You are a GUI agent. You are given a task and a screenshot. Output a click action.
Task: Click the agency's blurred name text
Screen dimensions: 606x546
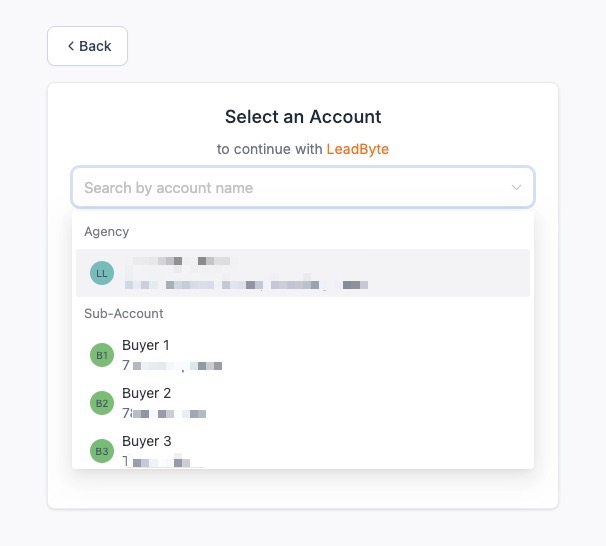click(x=181, y=261)
